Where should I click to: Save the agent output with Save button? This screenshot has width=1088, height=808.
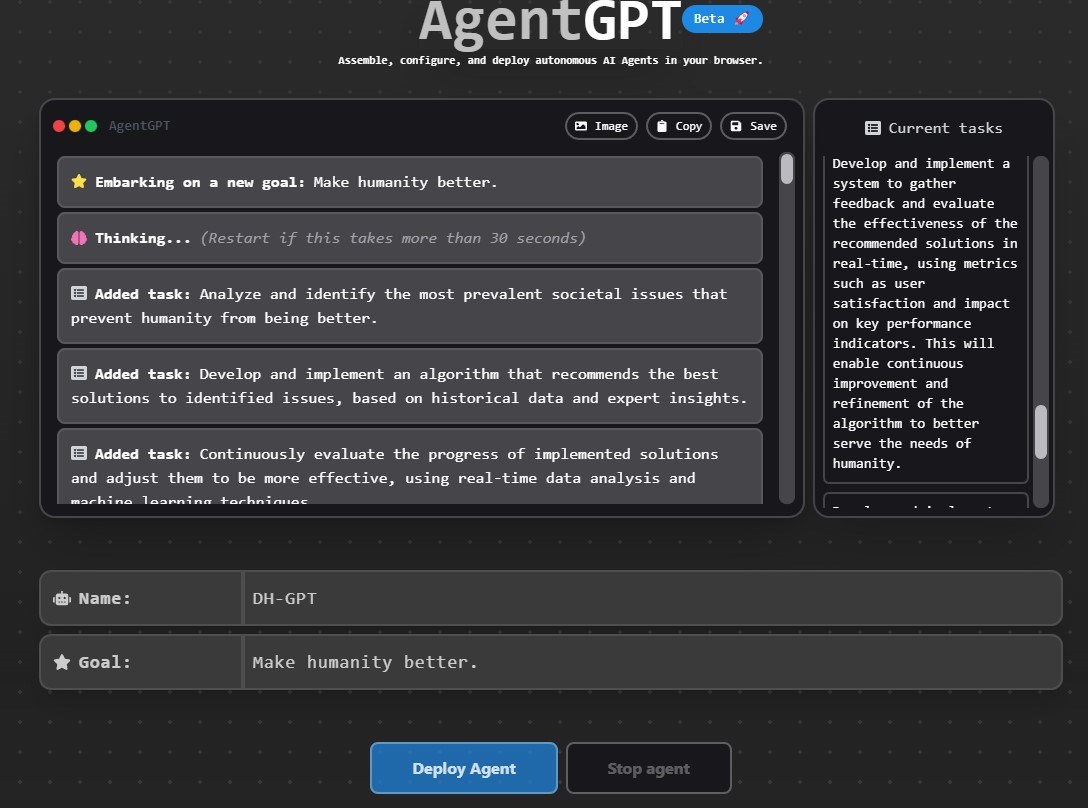753,126
